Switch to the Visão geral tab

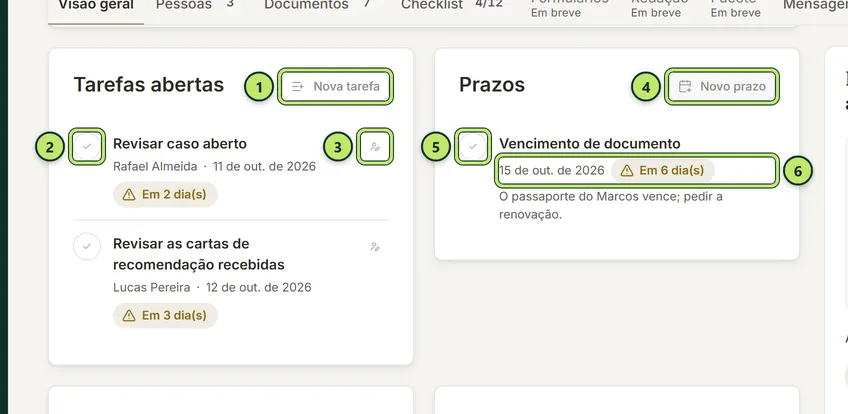tap(96, 6)
